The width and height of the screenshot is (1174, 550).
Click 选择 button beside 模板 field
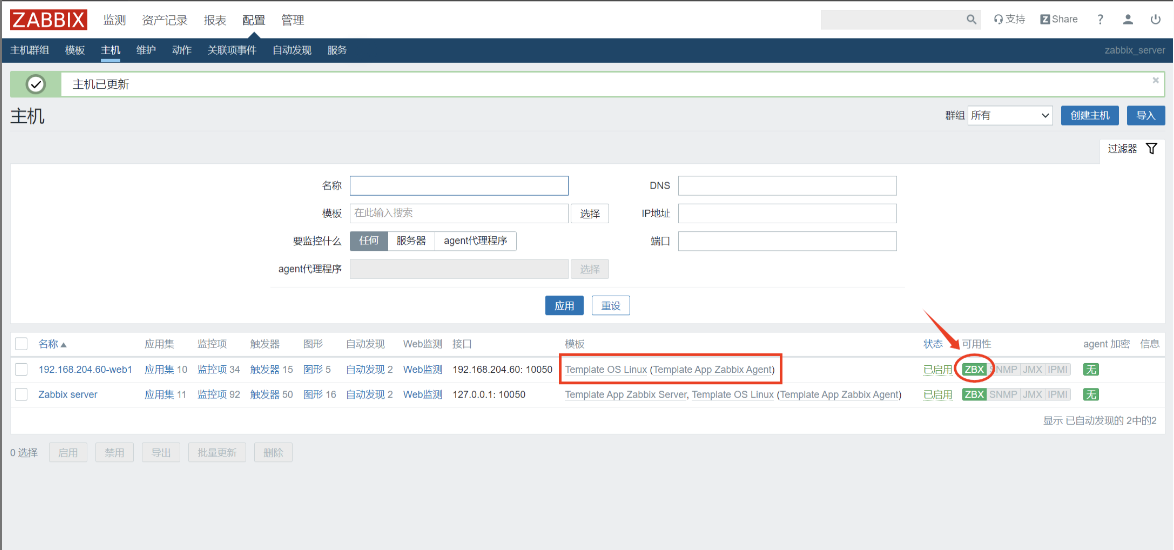coord(589,213)
